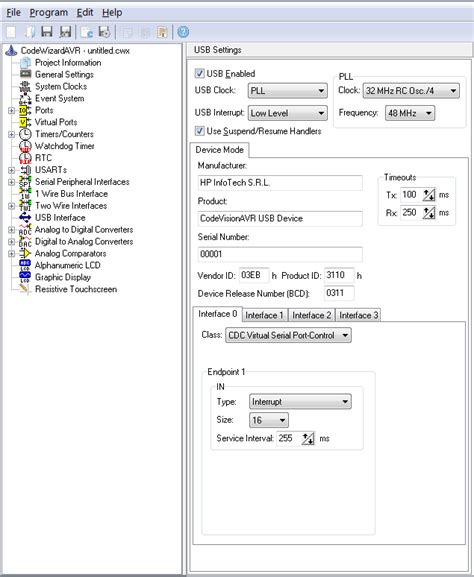Screen dimensions: 474x577
Task: Open the USB Clock PLL dropdown
Action: pos(287,91)
